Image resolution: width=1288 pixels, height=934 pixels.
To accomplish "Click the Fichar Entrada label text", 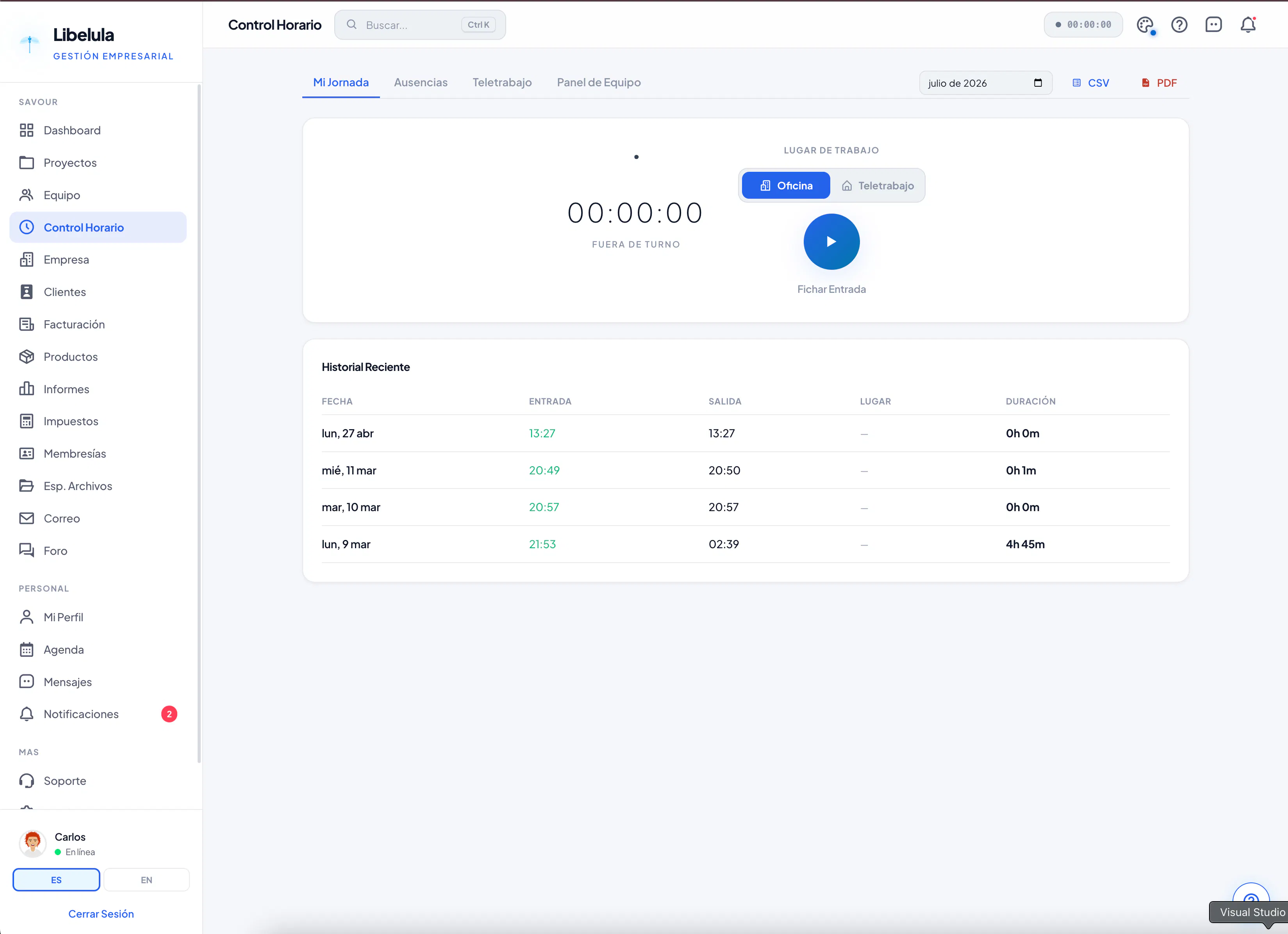I will coord(831,289).
